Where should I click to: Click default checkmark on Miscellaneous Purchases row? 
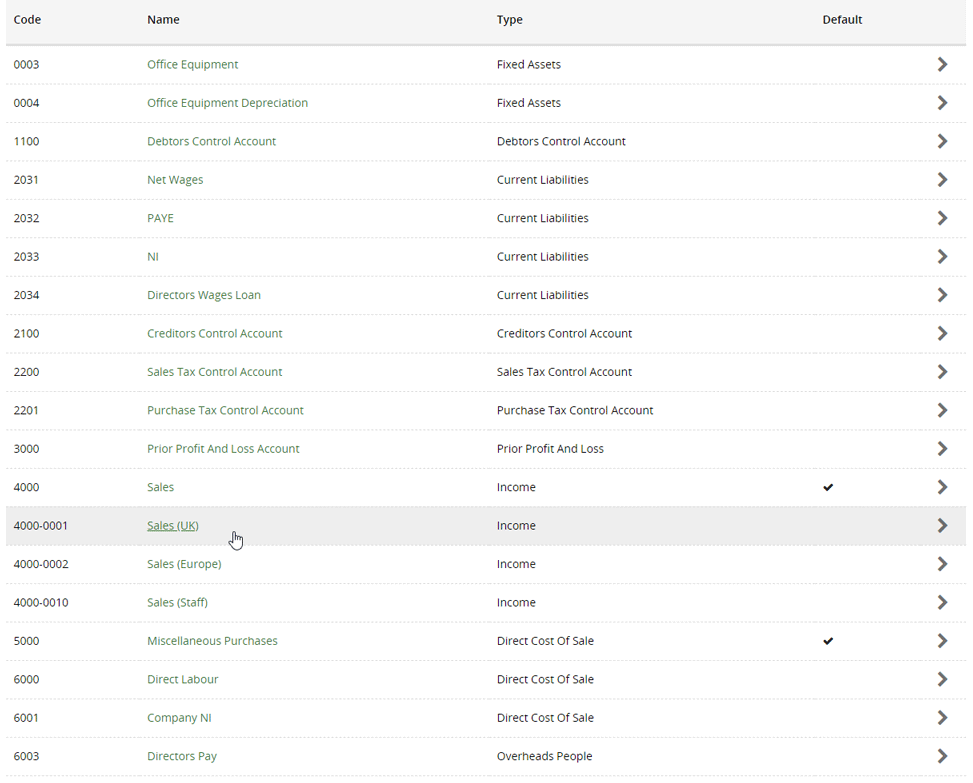pyautogui.click(x=828, y=642)
